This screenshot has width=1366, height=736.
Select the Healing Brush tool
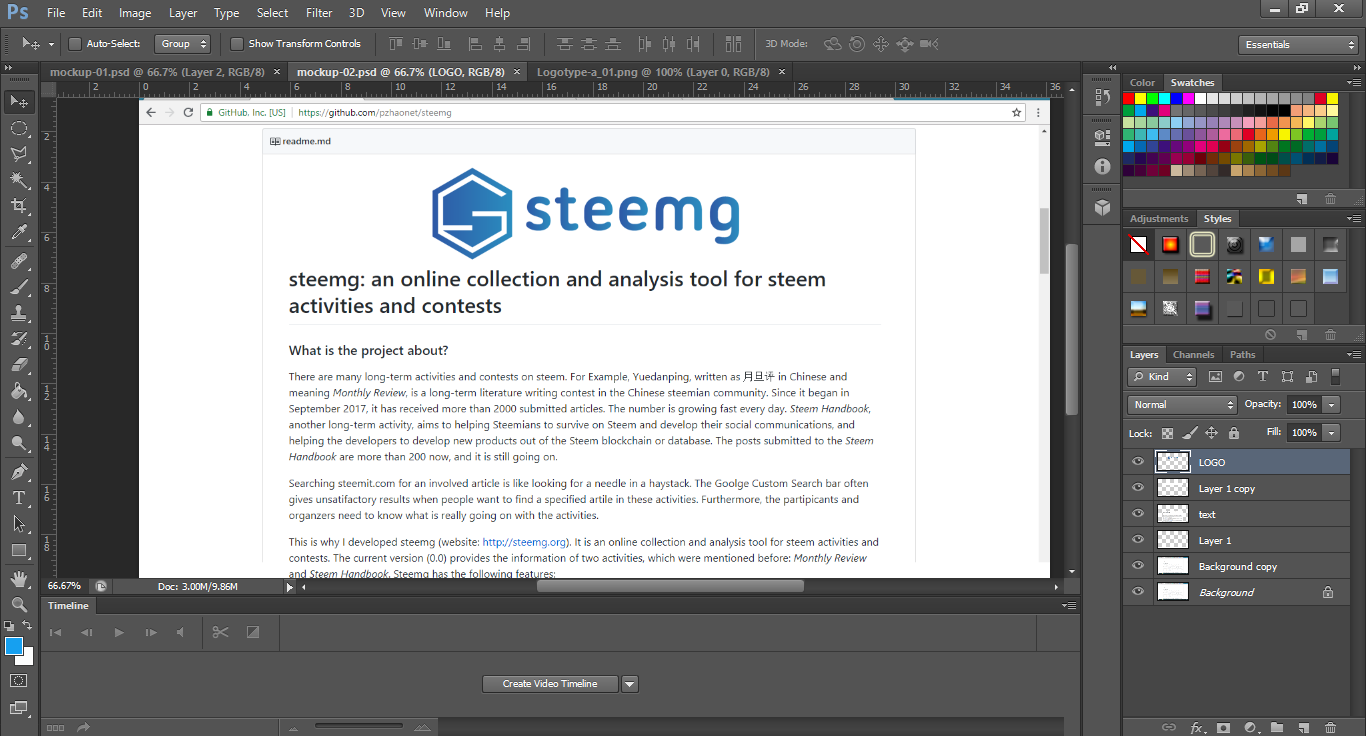(19, 261)
